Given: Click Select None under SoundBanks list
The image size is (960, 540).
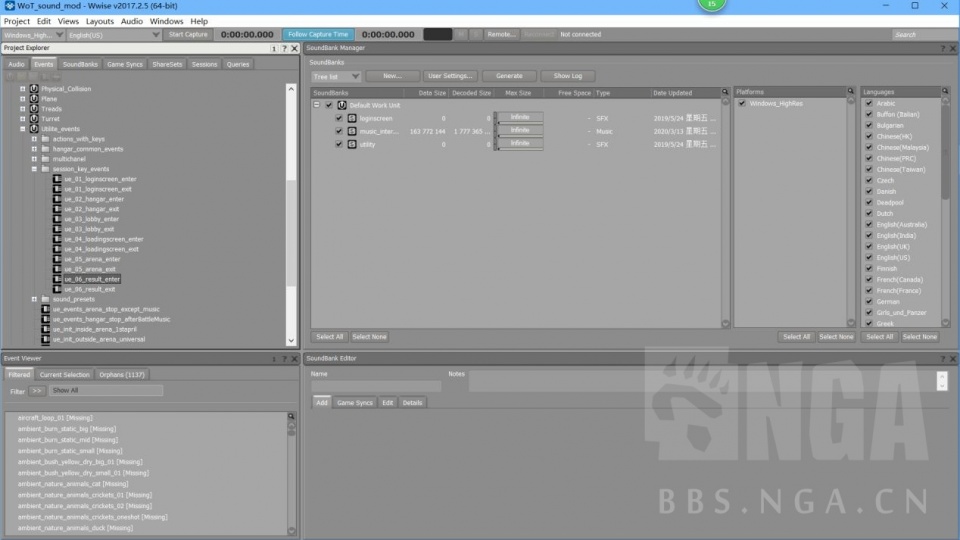Looking at the screenshot, I should 369,337.
